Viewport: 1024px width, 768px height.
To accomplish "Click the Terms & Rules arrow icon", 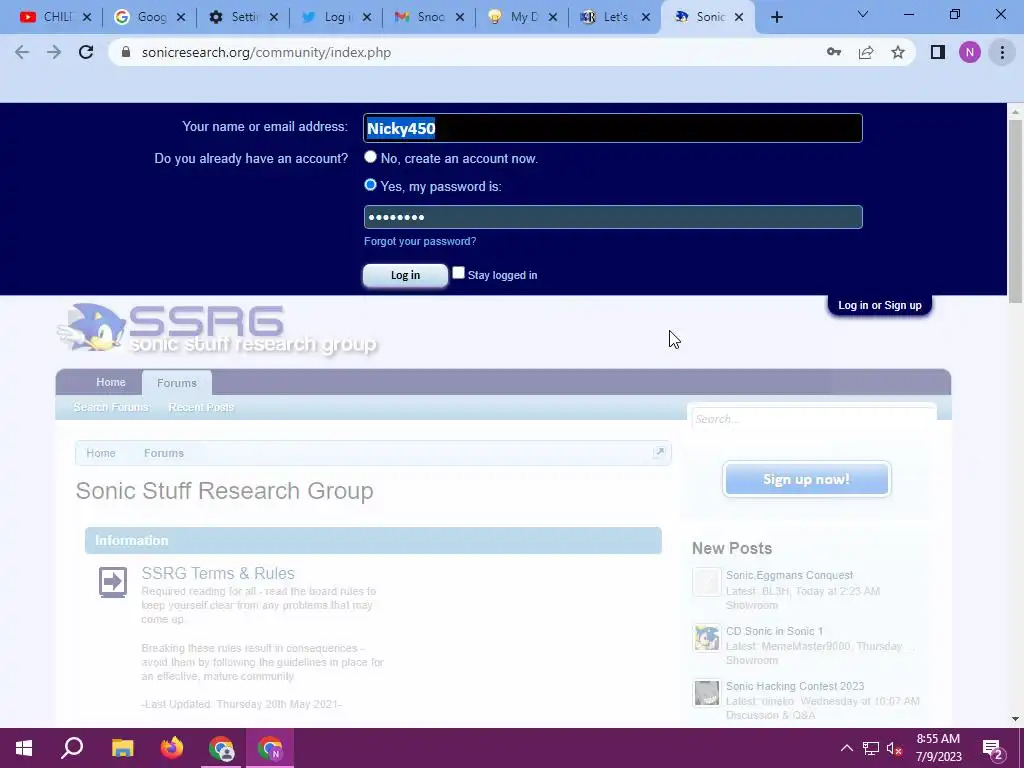I will pos(113,582).
